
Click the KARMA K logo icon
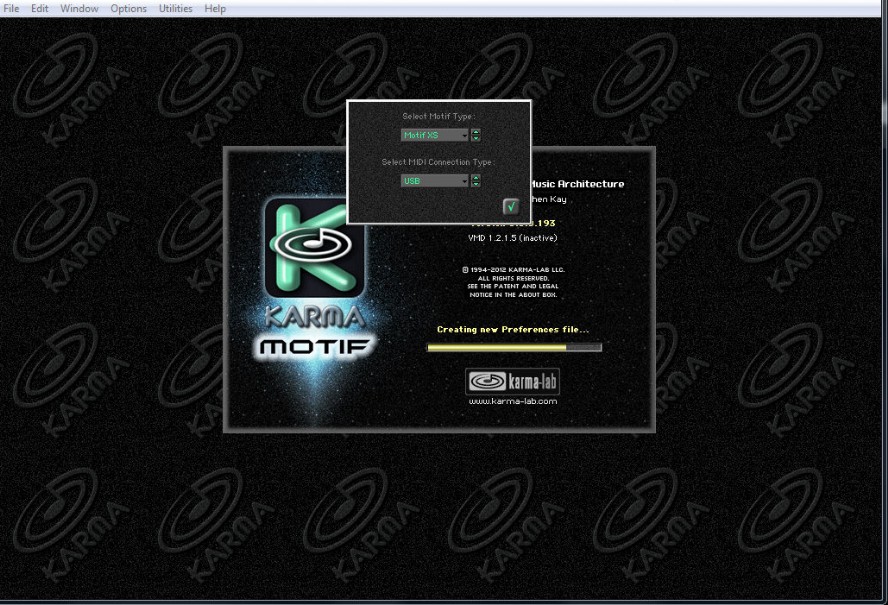[x=314, y=246]
